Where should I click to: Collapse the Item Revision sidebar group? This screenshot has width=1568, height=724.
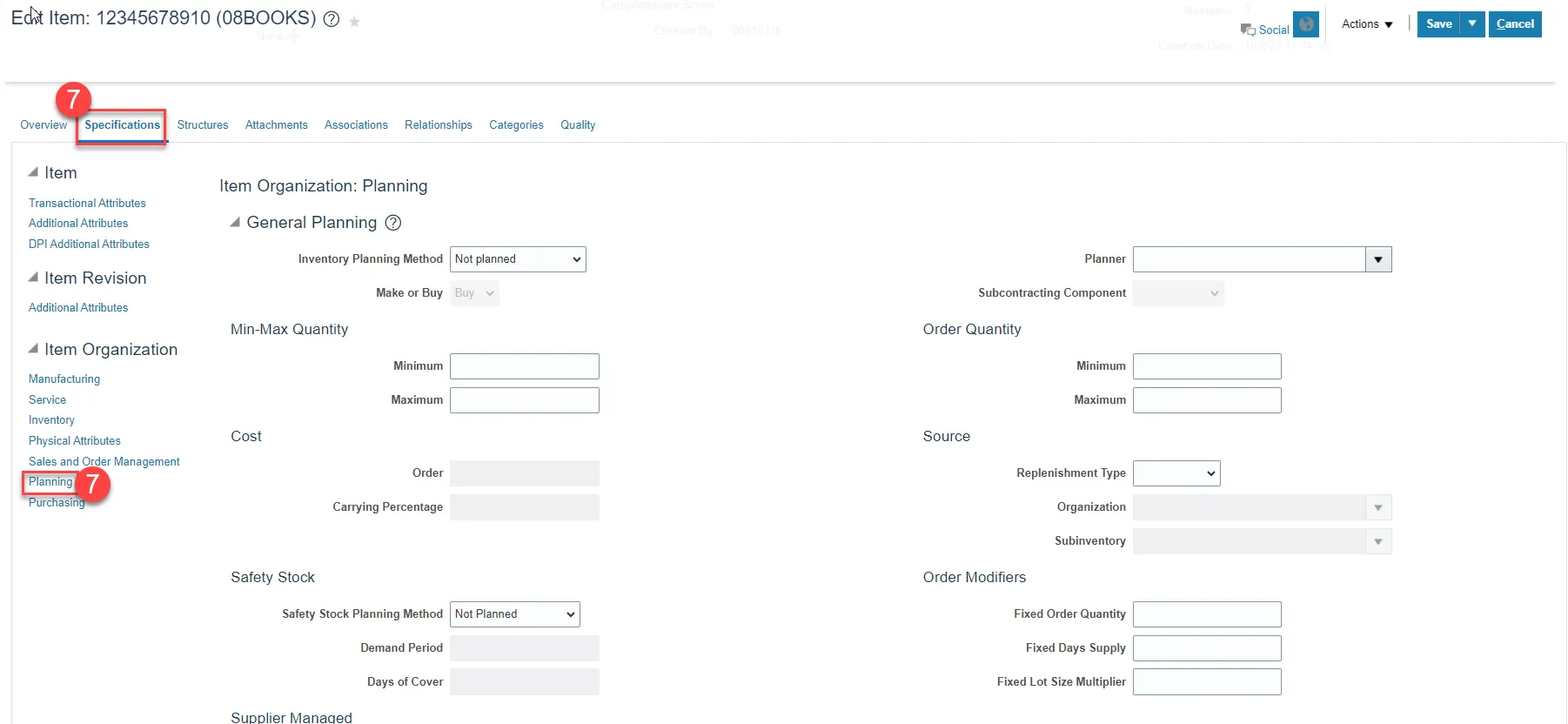pyautogui.click(x=33, y=278)
